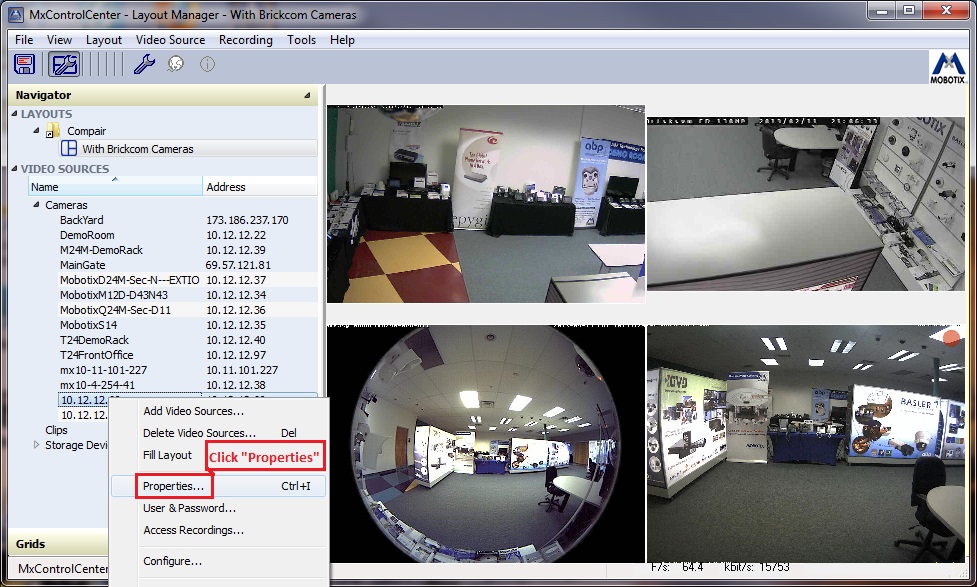Viewport: 977px width, 587px height.
Task: Open the Layout menu
Action: [104, 40]
